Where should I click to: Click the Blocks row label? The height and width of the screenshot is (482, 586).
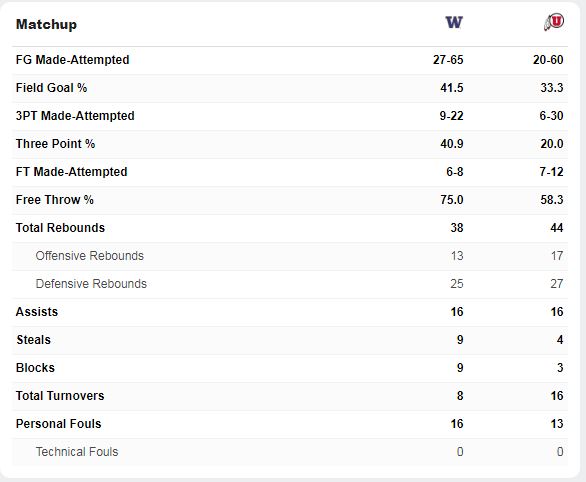[x=35, y=368]
